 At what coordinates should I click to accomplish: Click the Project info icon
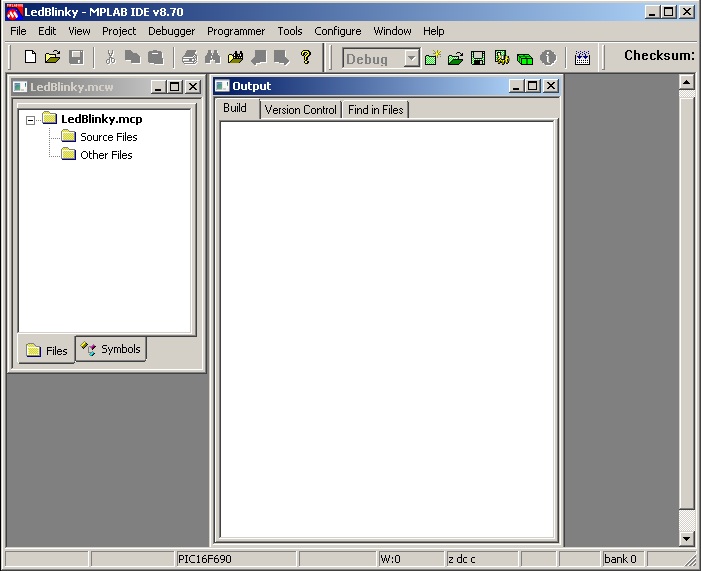point(548,58)
